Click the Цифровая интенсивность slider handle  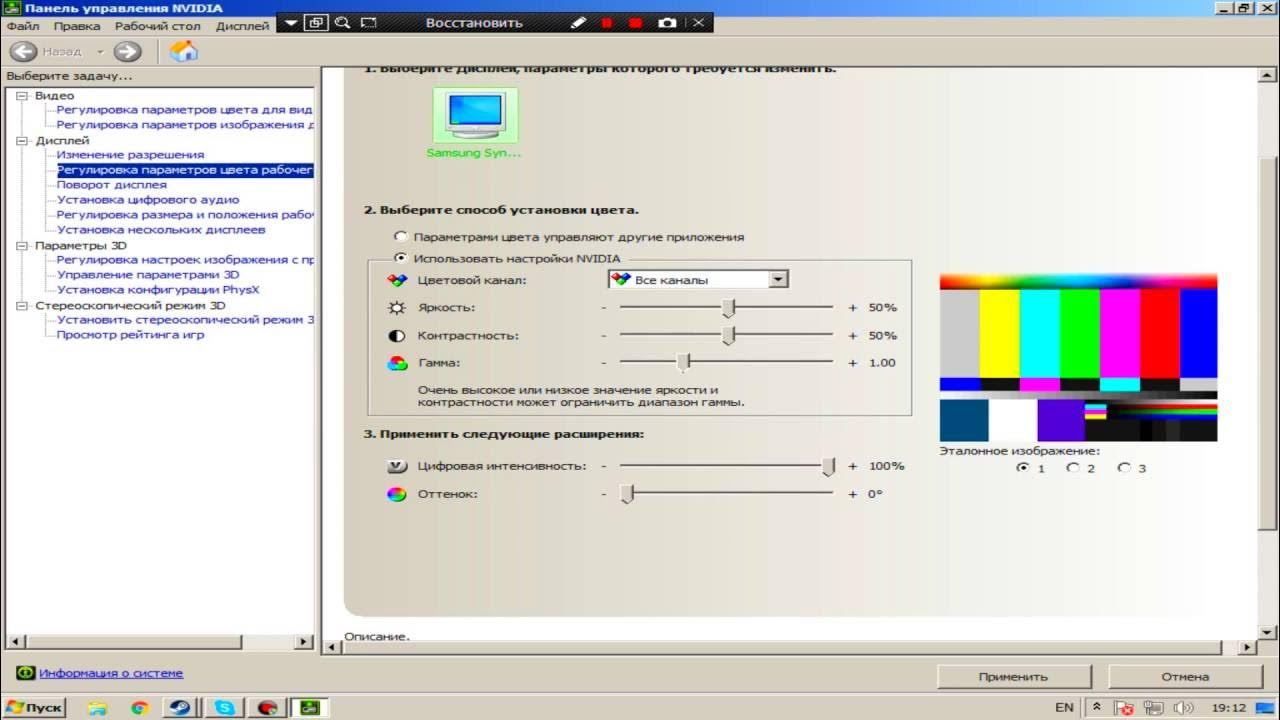829,466
